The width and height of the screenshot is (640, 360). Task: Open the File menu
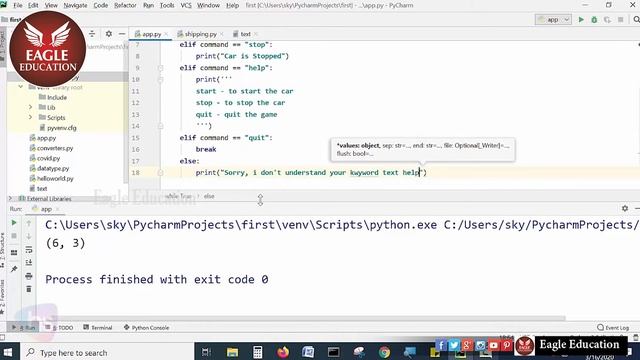[18, 5]
